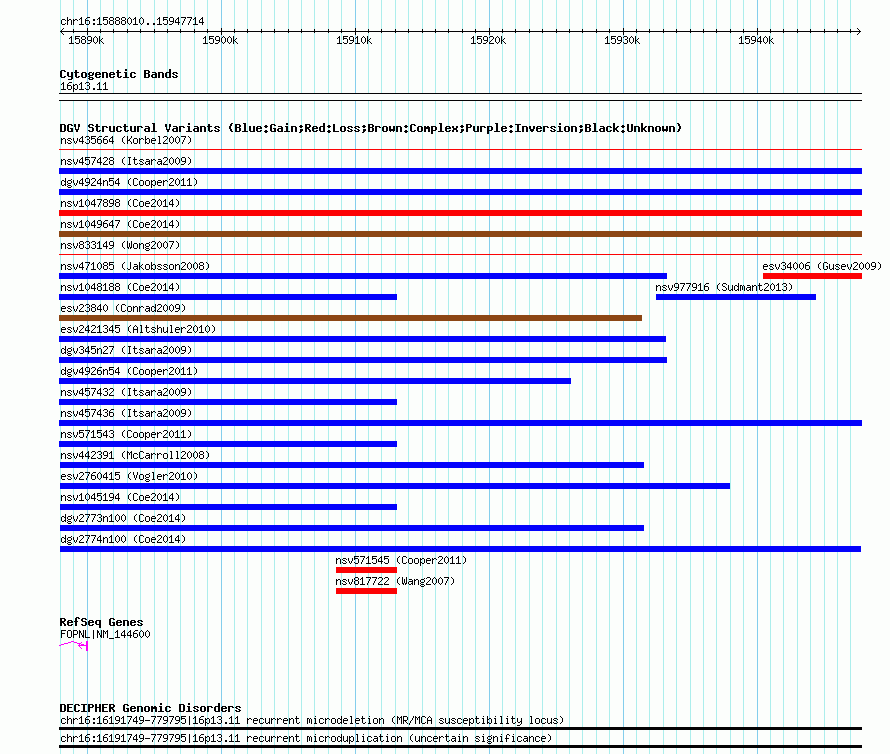Click the blue bar of nsv457432

click(x=228, y=402)
